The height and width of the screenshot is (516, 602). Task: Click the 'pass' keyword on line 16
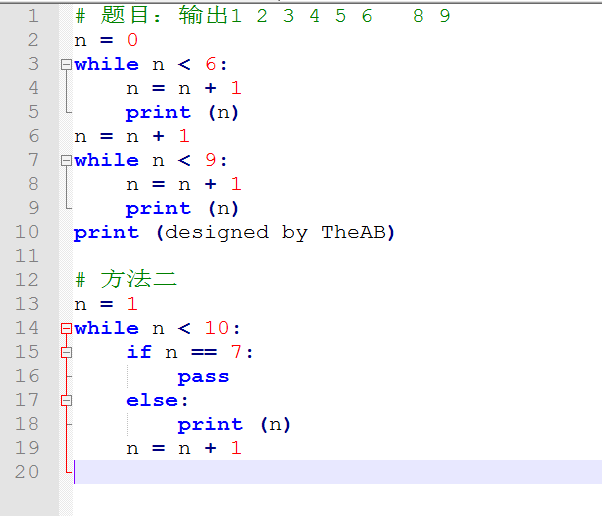(x=203, y=377)
